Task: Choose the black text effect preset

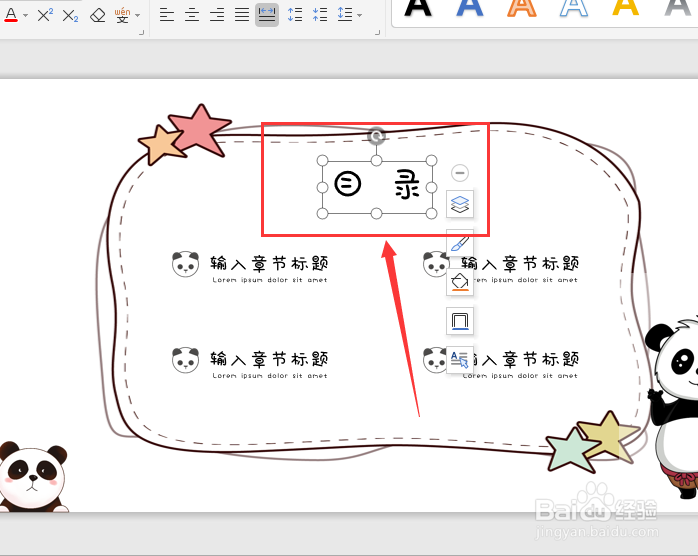Action: (418, 8)
